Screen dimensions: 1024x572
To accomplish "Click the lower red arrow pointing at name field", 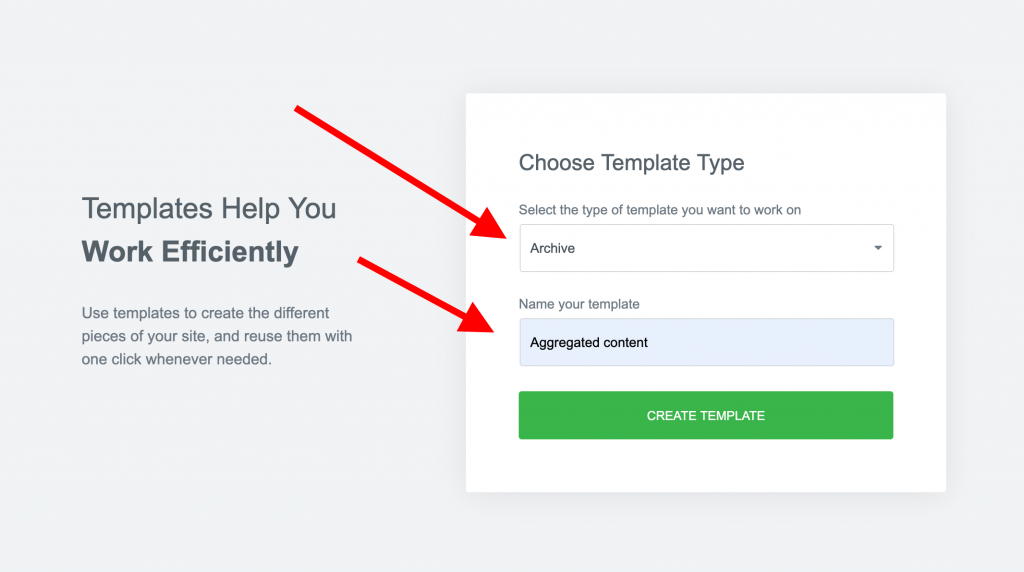I will [420, 292].
